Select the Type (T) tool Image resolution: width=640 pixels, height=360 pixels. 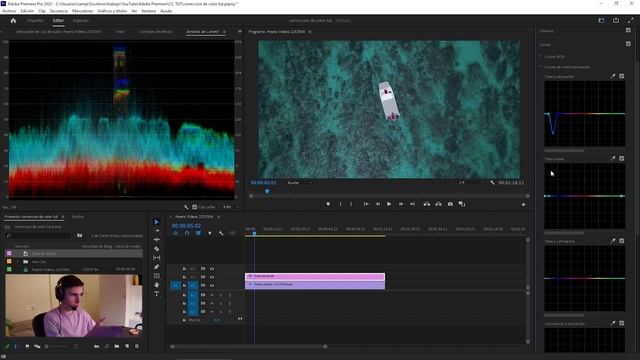coord(157,294)
